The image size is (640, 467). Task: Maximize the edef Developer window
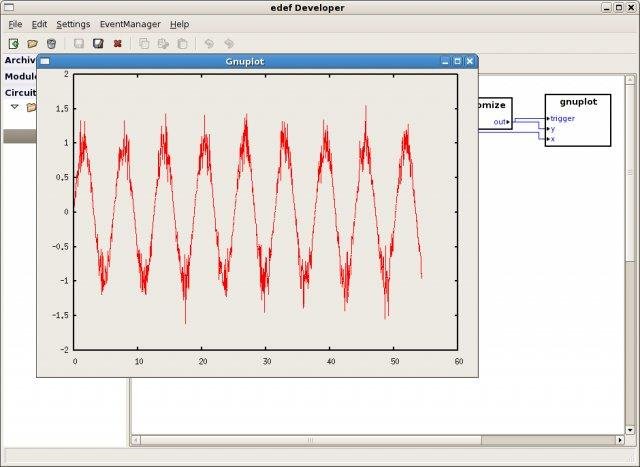coord(618,7)
